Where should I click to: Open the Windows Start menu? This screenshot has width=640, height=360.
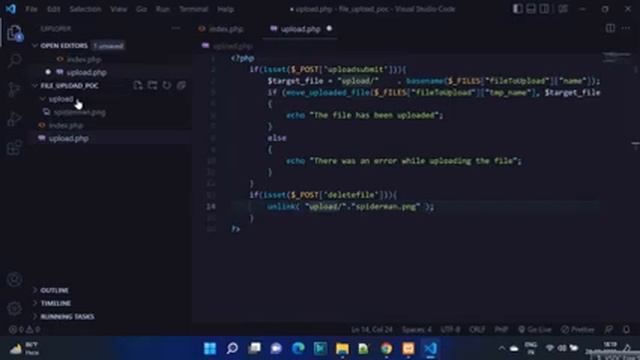click(210, 348)
